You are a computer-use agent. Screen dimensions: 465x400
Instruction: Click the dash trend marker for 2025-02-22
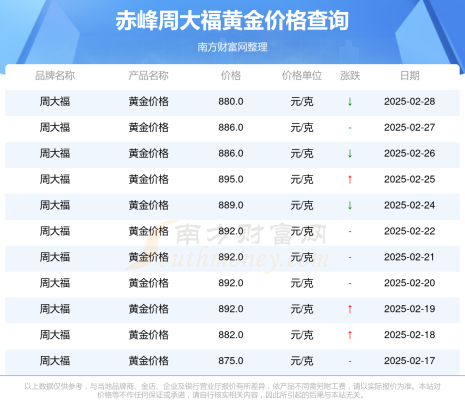click(x=350, y=231)
